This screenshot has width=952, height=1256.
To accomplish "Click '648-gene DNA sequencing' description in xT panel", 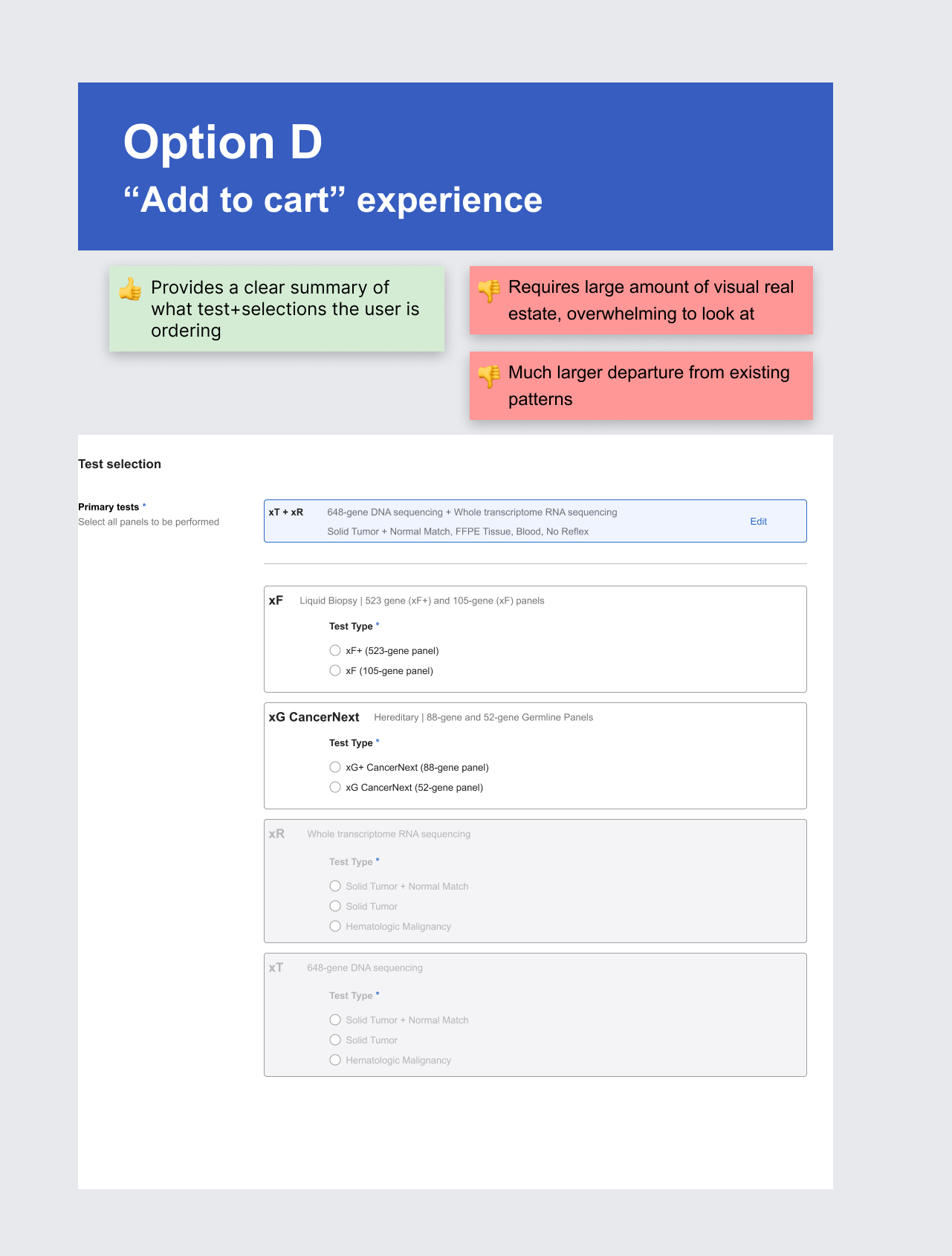I will (x=365, y=968).
